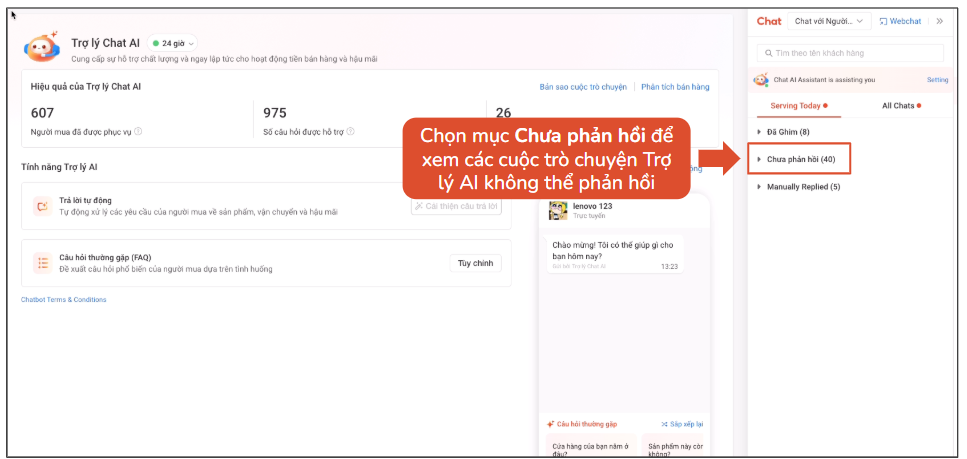This screenshot has width=967, height=459.
Task: Click the red Chat logo in side panel
Action: coord(769,21)
